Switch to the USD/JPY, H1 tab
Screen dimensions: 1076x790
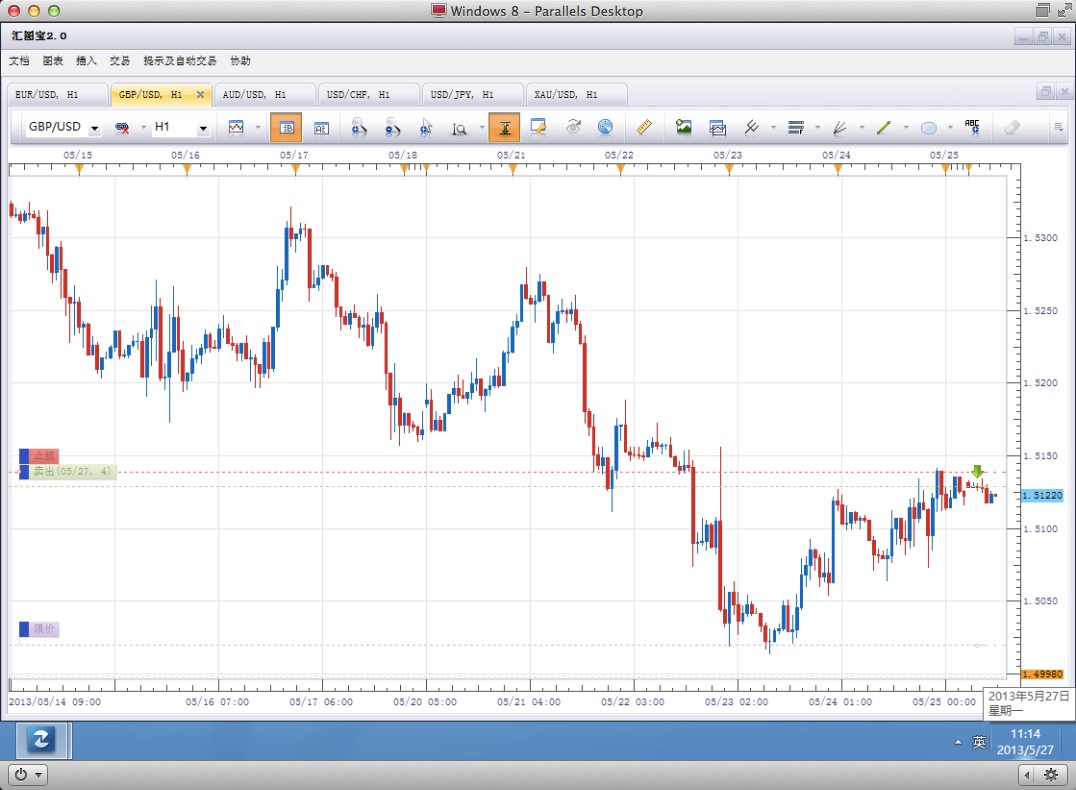pos(473,95)
